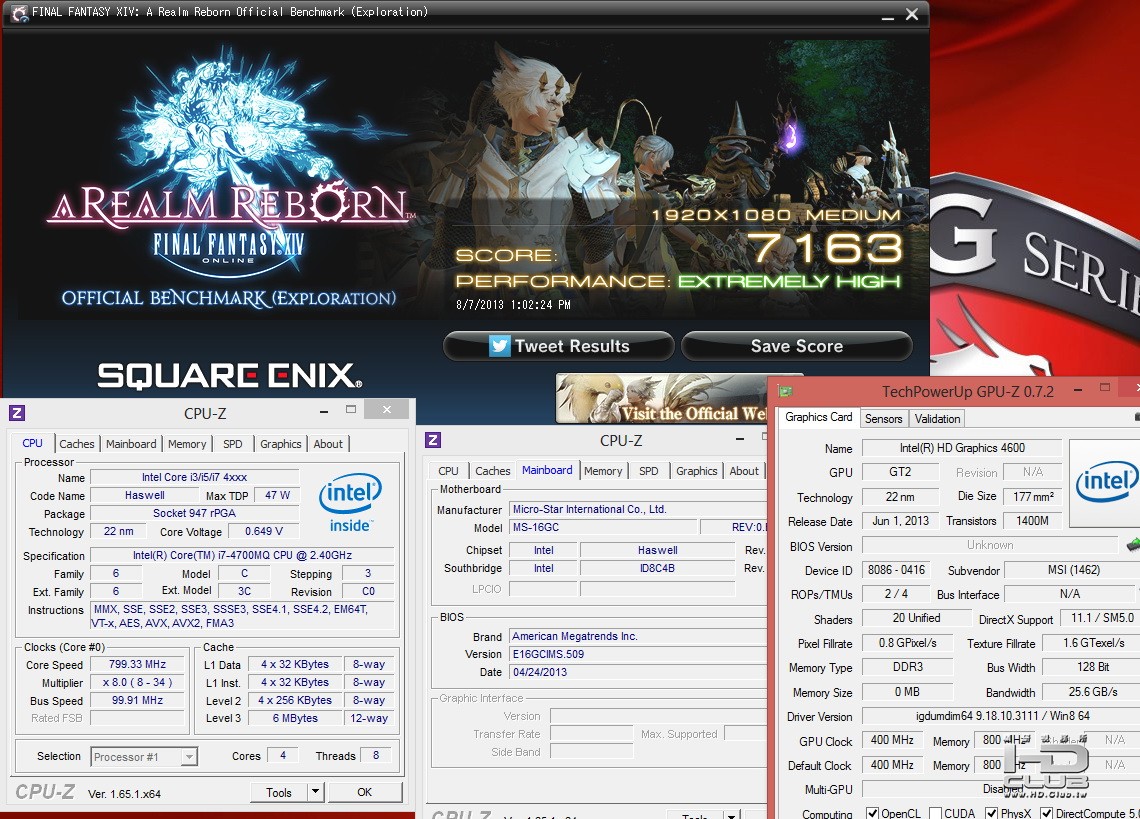Click the Release Date value Jun 1, 2013
This screenshot has width=1140, height=819.
[901, 521]
